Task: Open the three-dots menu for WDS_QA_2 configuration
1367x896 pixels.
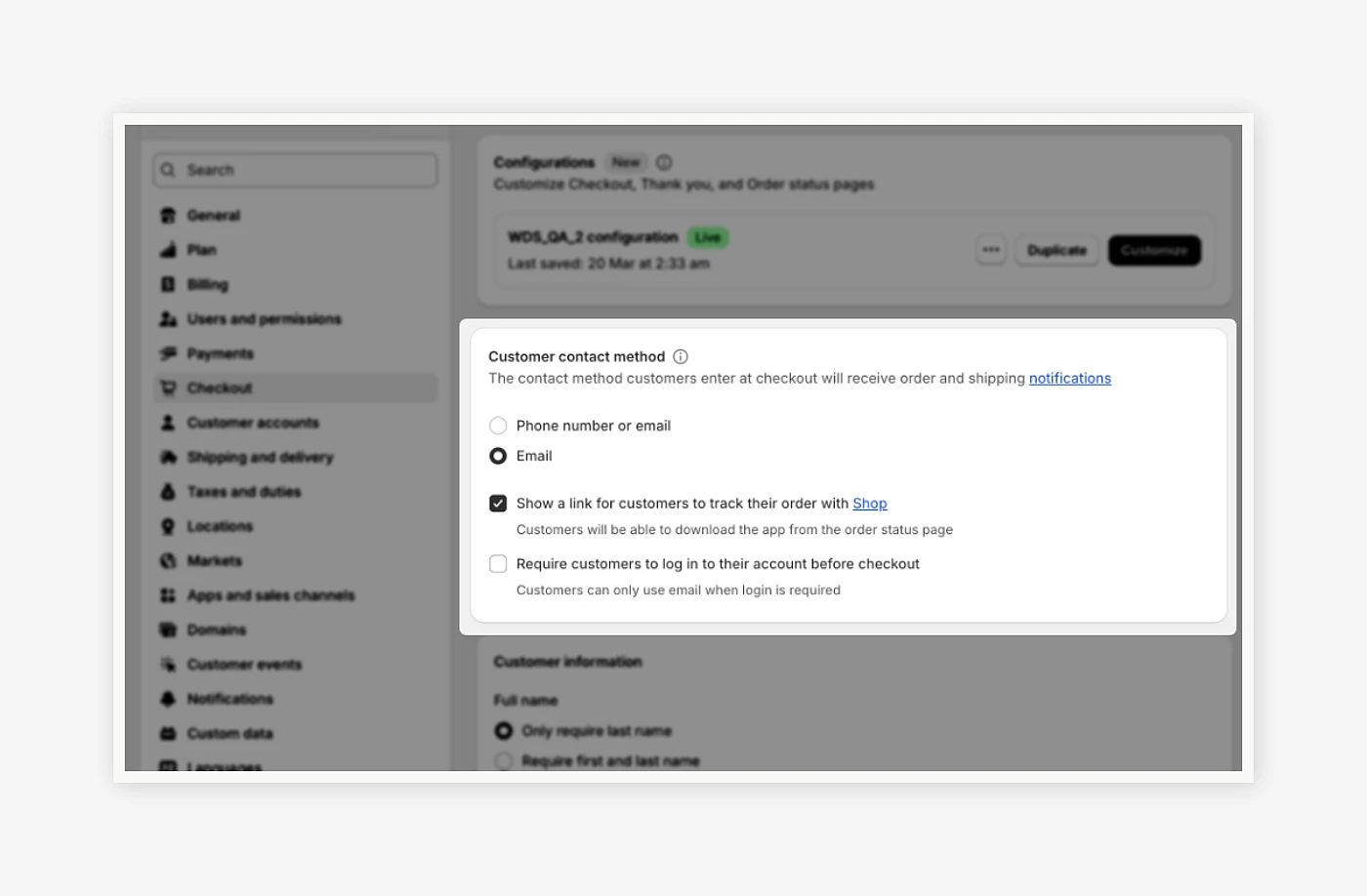Action: 991,250
